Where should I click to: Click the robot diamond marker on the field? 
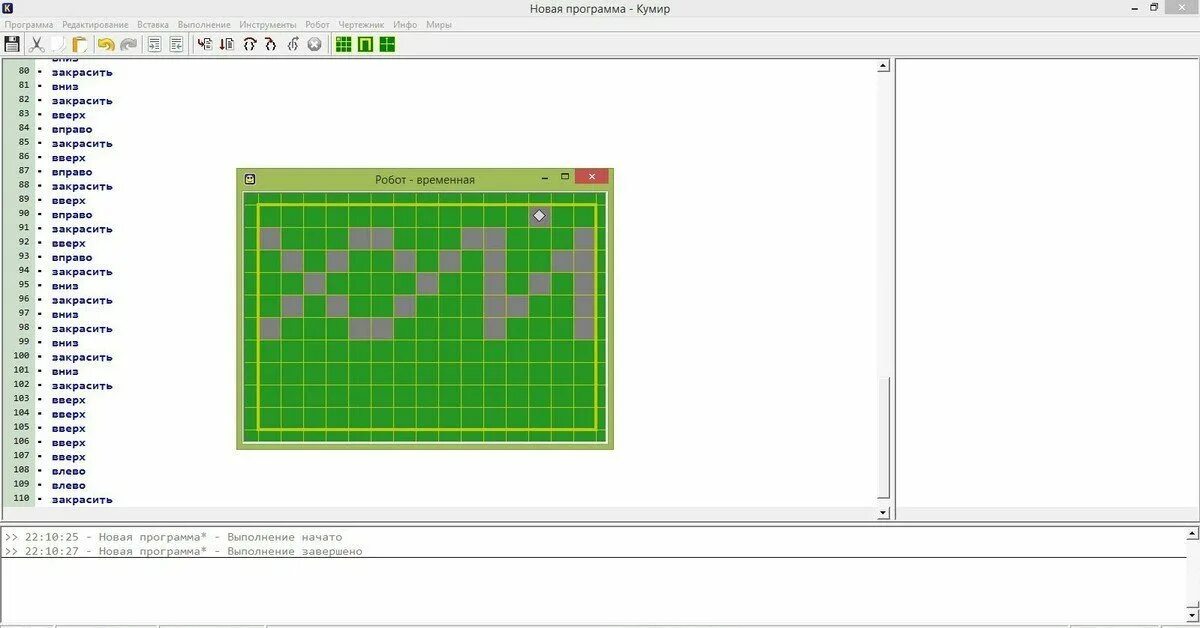pos(539,216)
